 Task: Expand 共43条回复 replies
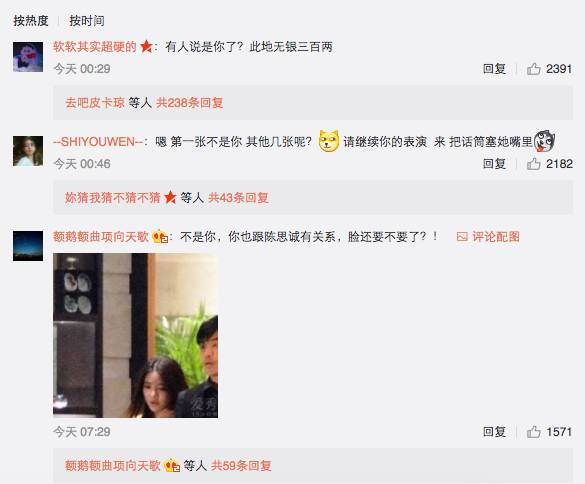[238, 197]
